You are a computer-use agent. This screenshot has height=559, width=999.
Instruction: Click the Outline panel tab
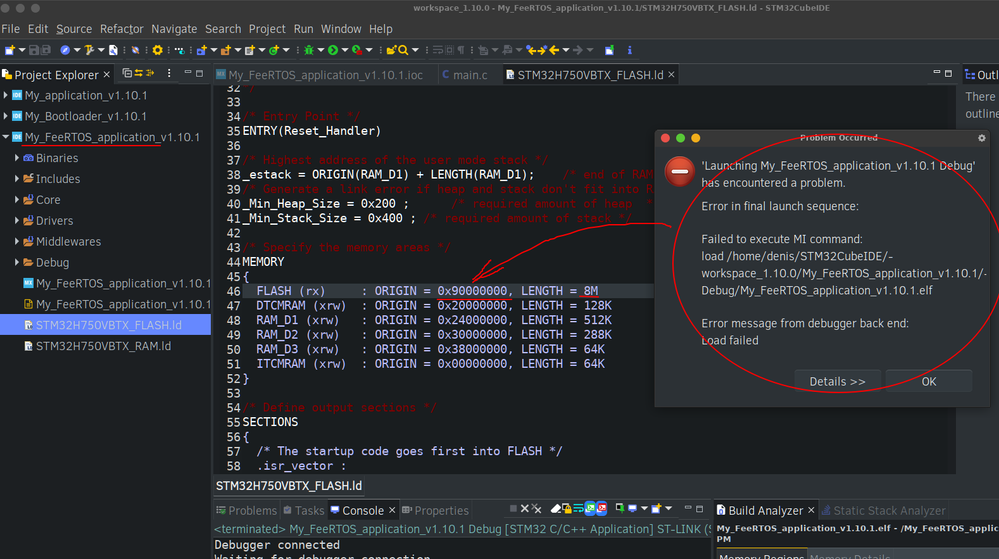tap(982, 75)
